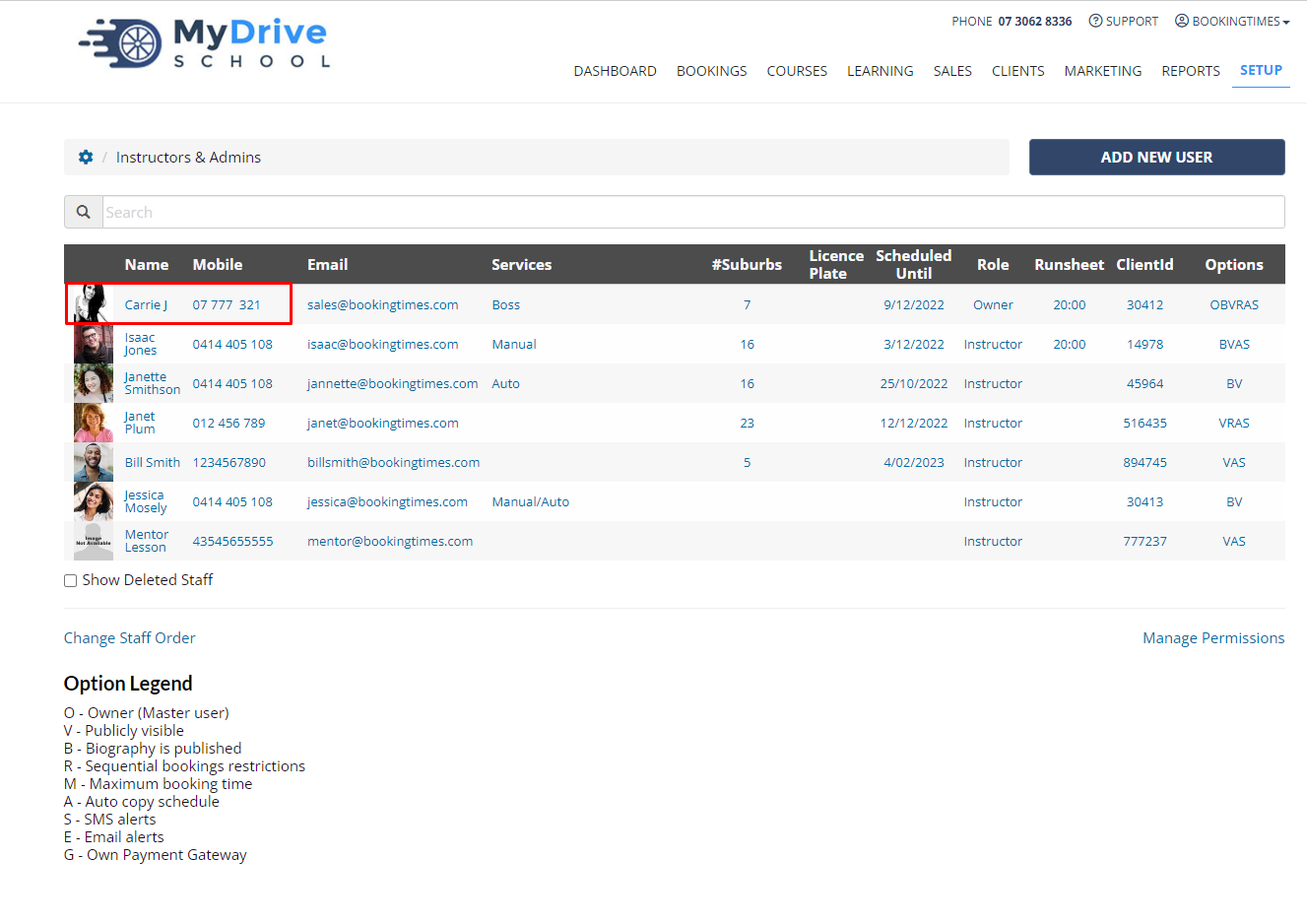Click the Scheduled Until column header
Screen dimensions: 1307x924
[x=914, y=264]
